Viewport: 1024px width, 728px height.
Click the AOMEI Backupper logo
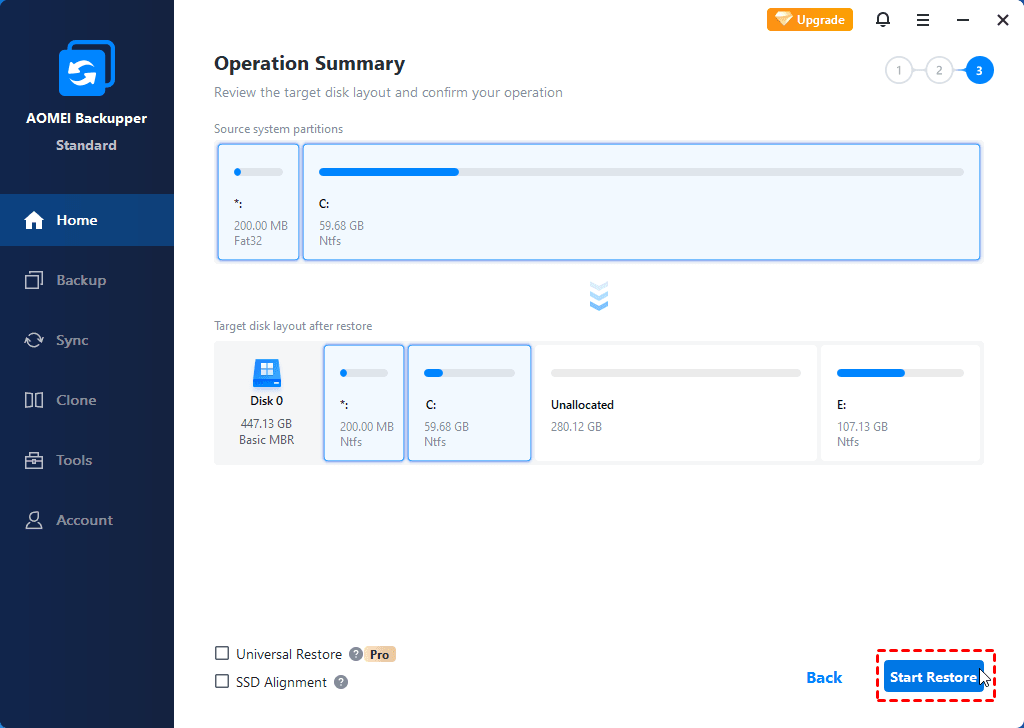(87, 67)
